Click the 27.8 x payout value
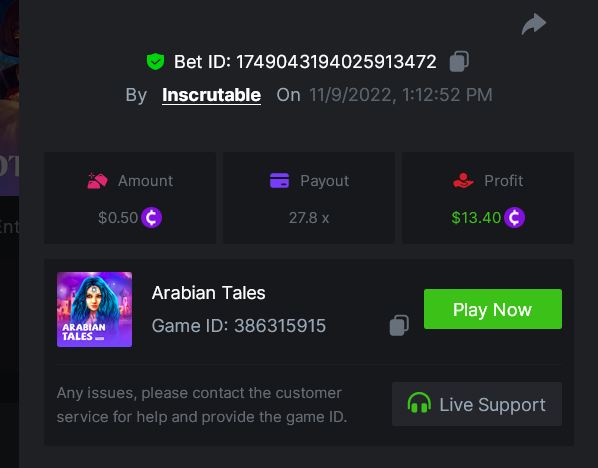This screenshot has height=468, width=598. point(309,218)
